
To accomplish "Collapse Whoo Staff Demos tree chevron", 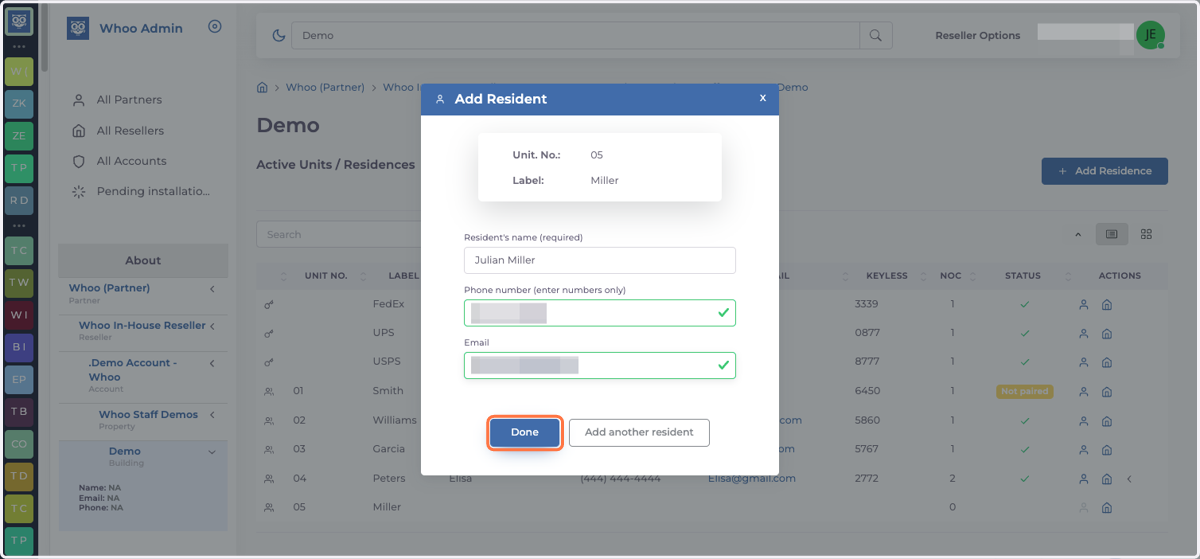I will click(x=212, y=415).
